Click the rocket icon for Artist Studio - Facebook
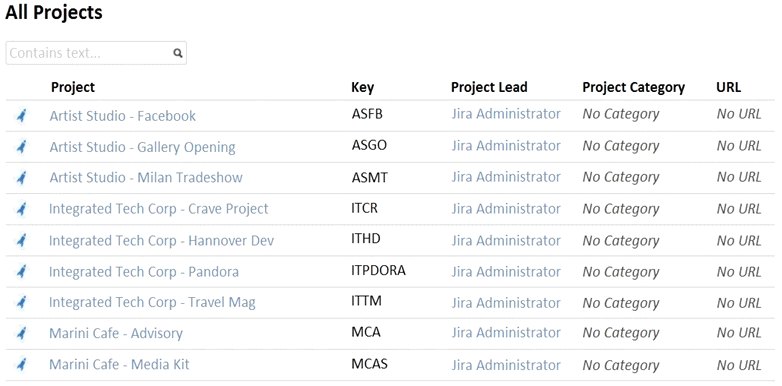The height and width of the screenshot is (386, 782). (21, 116)
